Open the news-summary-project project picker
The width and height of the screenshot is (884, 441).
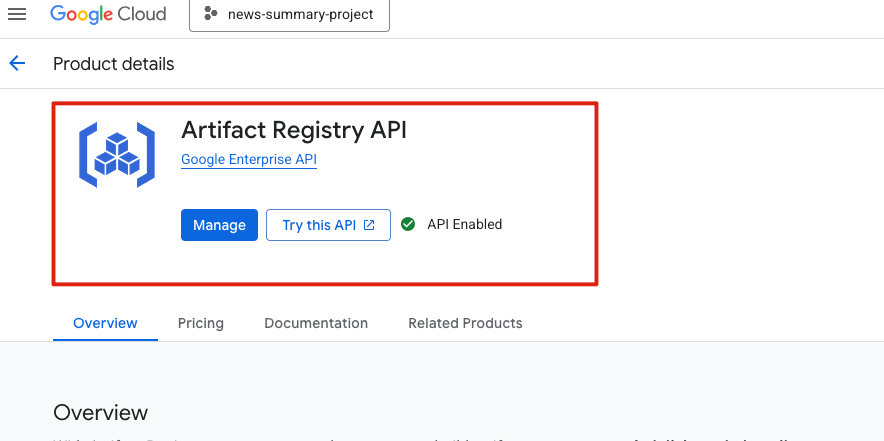click(289, 15)
